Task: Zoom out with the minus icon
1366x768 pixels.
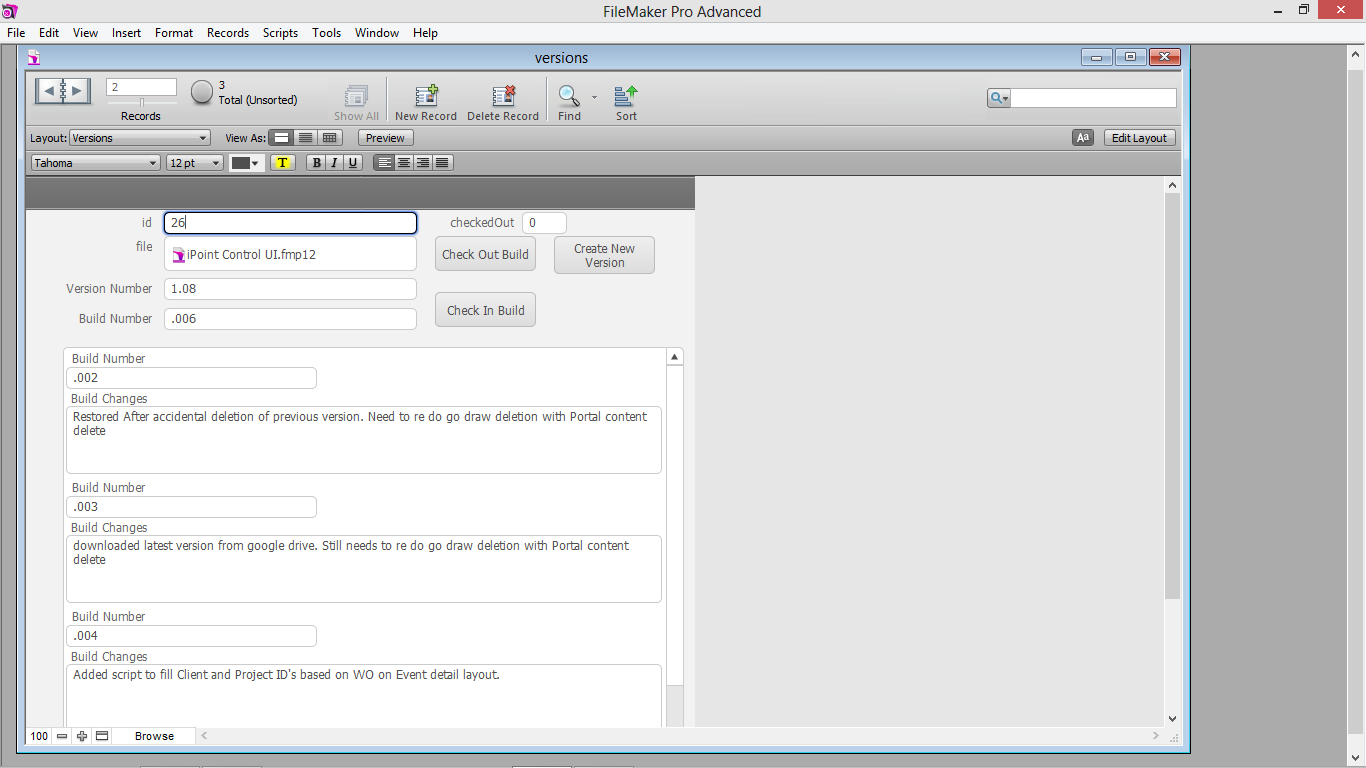Action: pos(62,736)
